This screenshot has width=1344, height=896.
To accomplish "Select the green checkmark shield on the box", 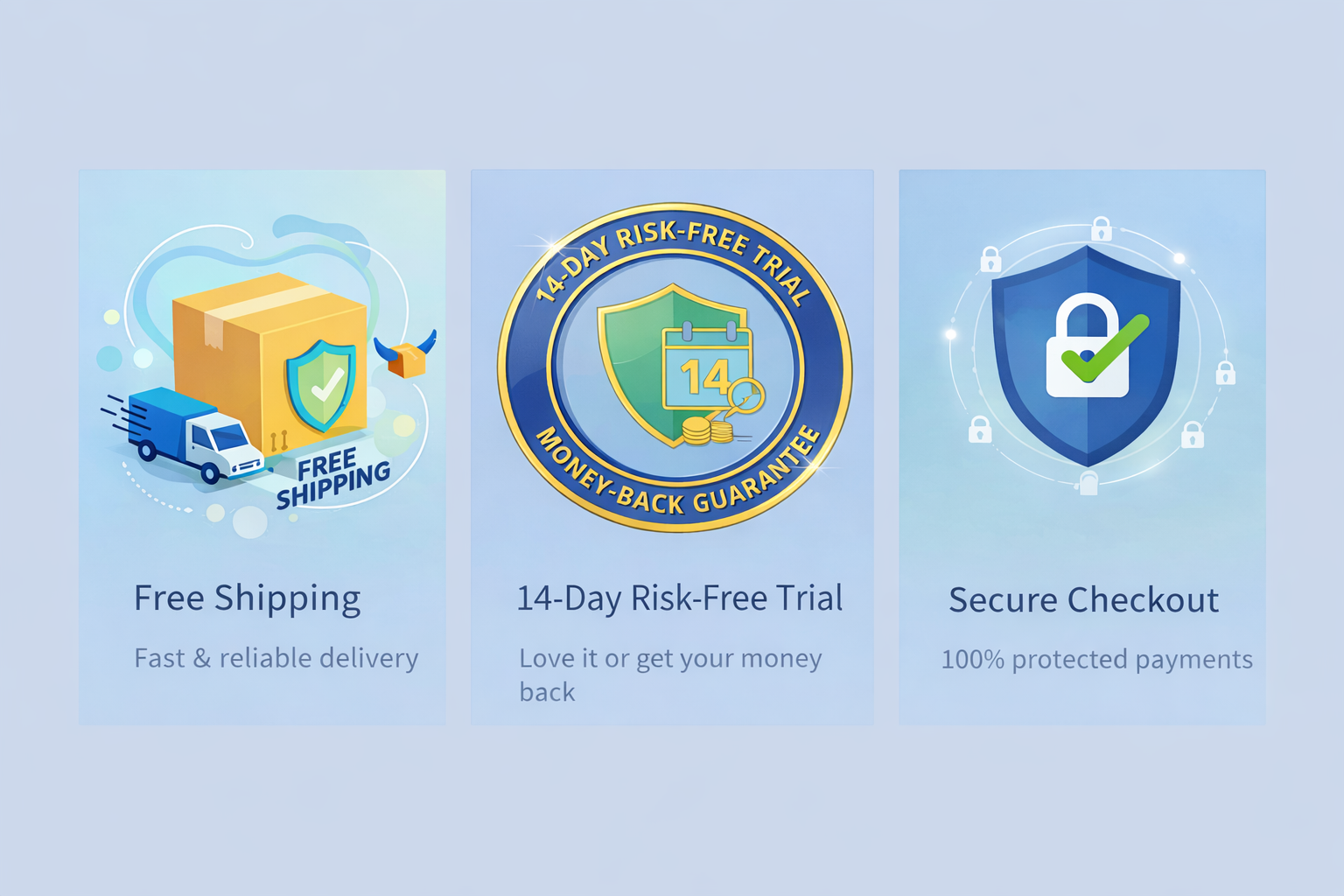I will [x=321, y=385].
